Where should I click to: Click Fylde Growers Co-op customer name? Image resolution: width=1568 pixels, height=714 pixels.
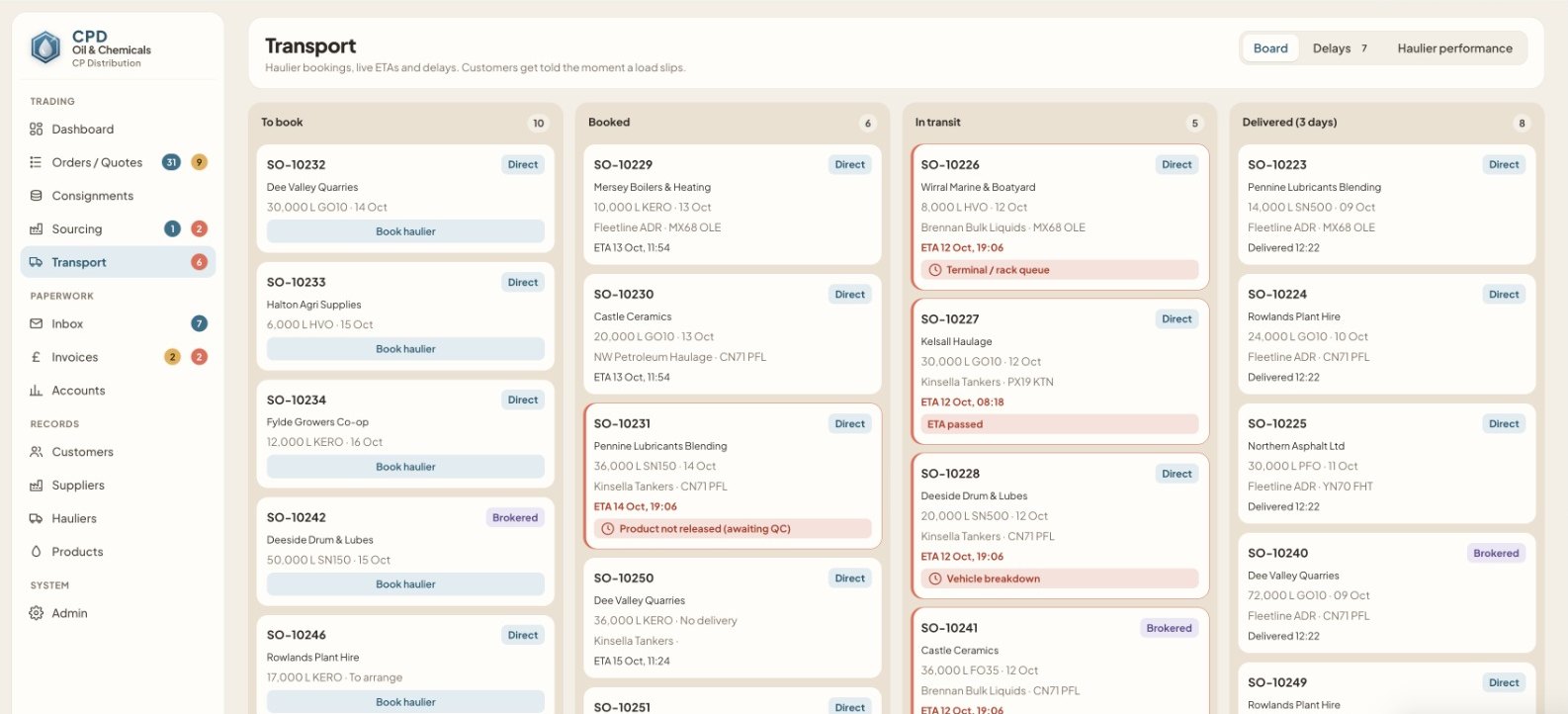[x=317, y=422]
